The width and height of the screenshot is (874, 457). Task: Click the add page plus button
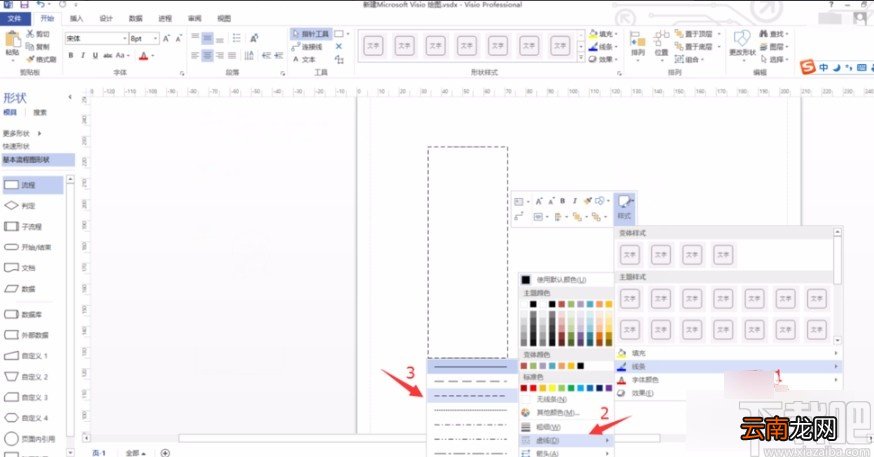pyautogui.click(x=165, y=453)
